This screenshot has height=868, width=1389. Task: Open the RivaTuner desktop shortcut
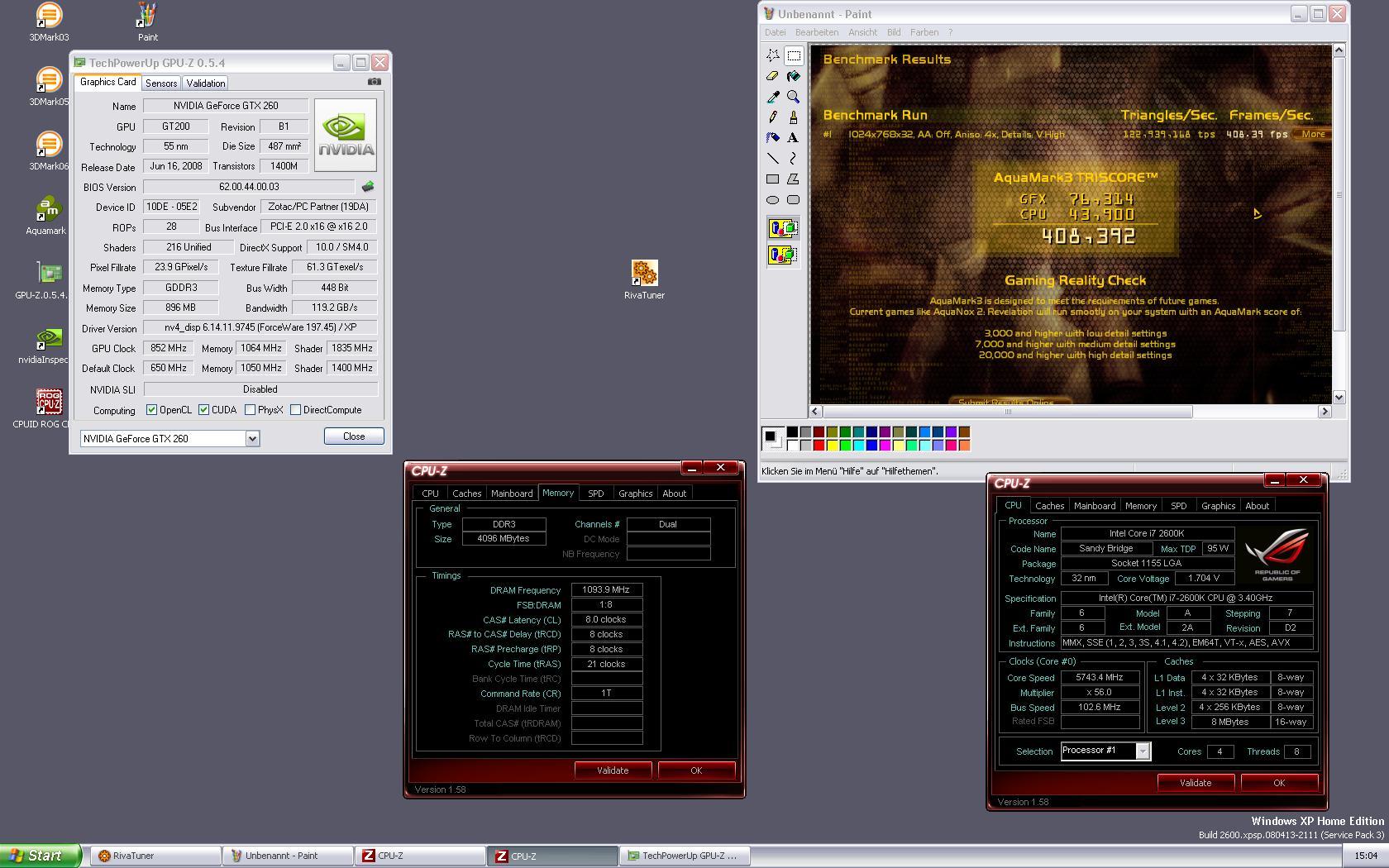(x=644, y=279)
